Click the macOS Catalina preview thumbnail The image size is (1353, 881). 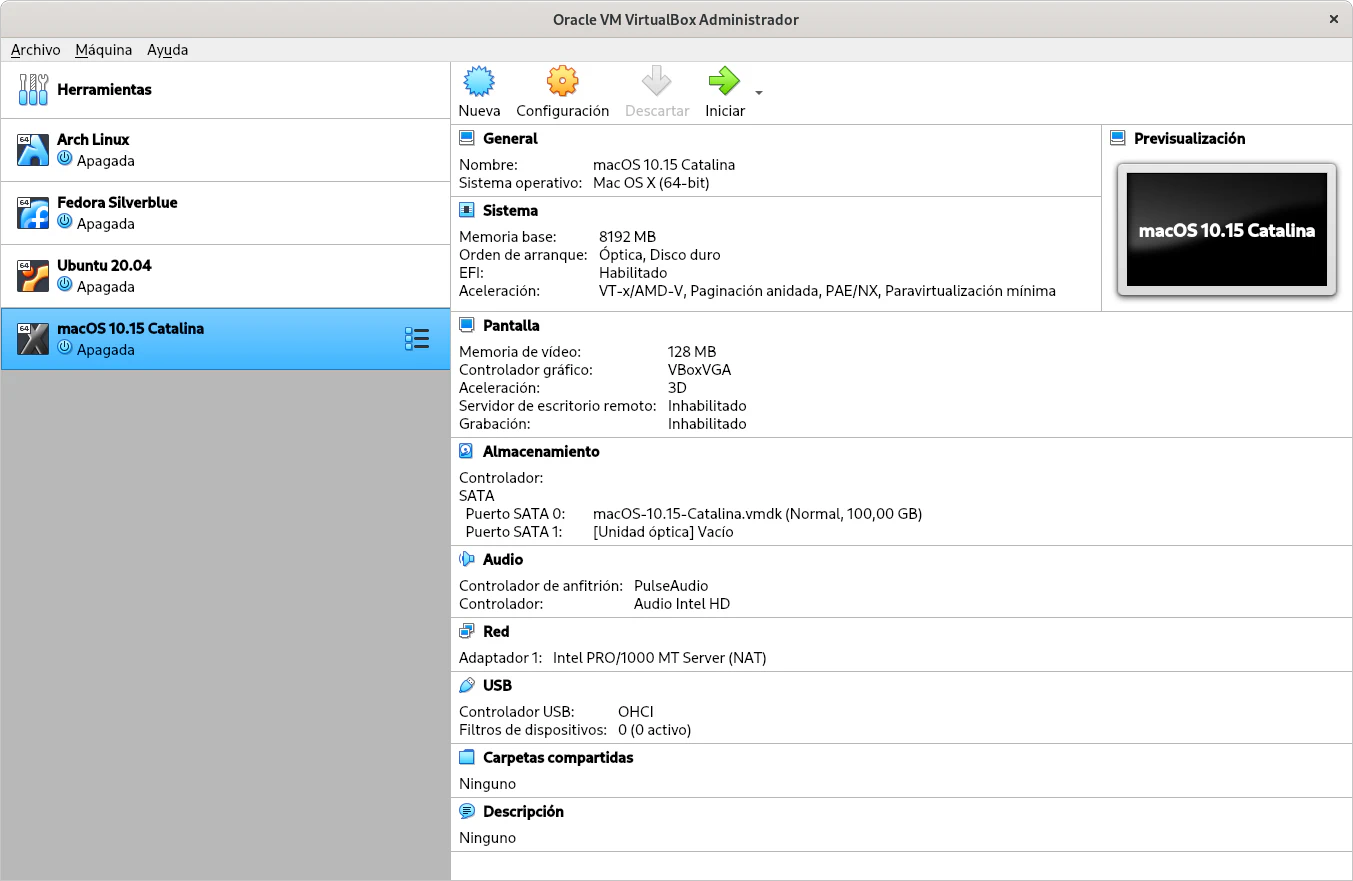(1226, 230)
